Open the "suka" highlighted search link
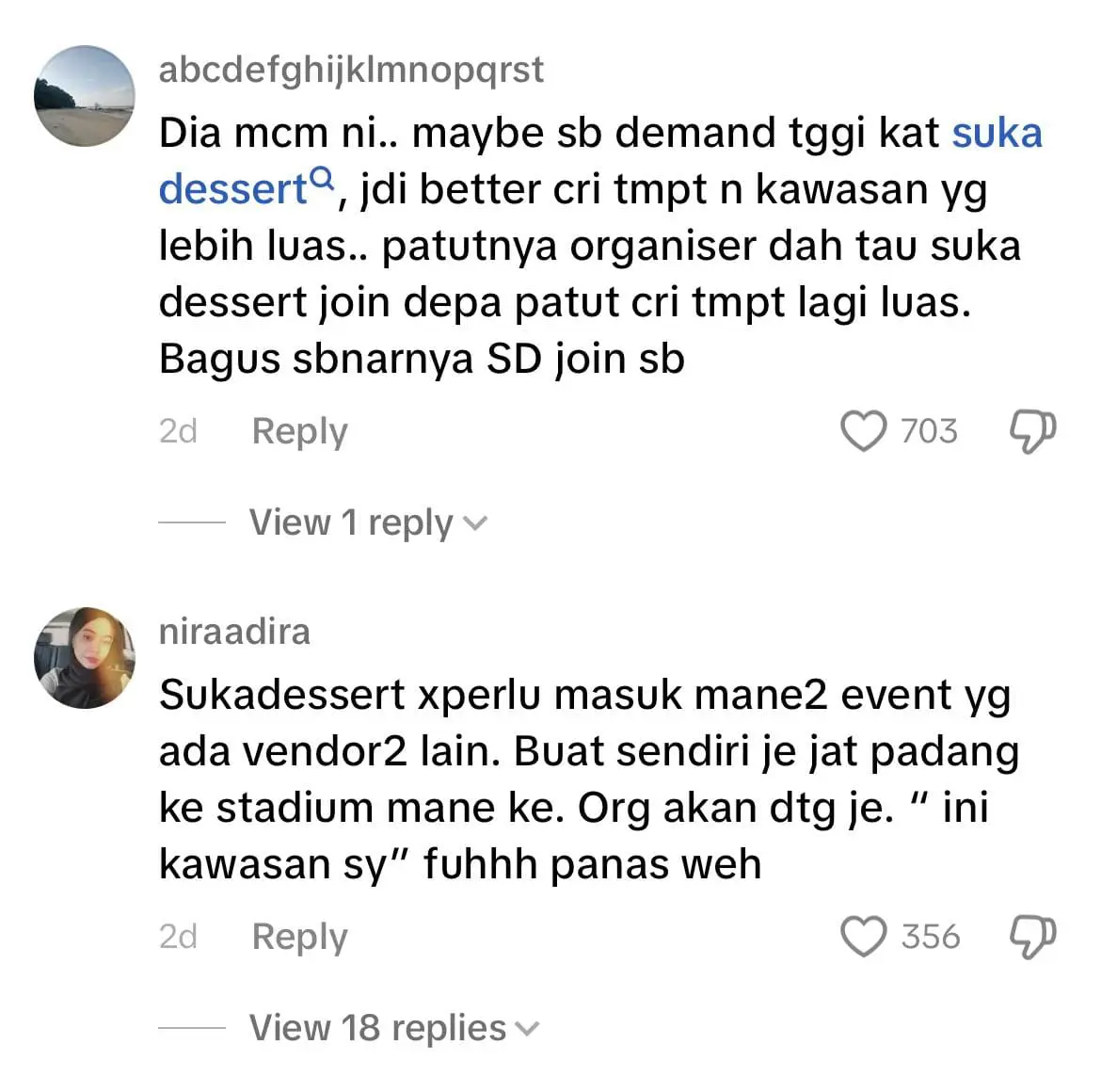1101x1092 pixels. tap(997, 133)
